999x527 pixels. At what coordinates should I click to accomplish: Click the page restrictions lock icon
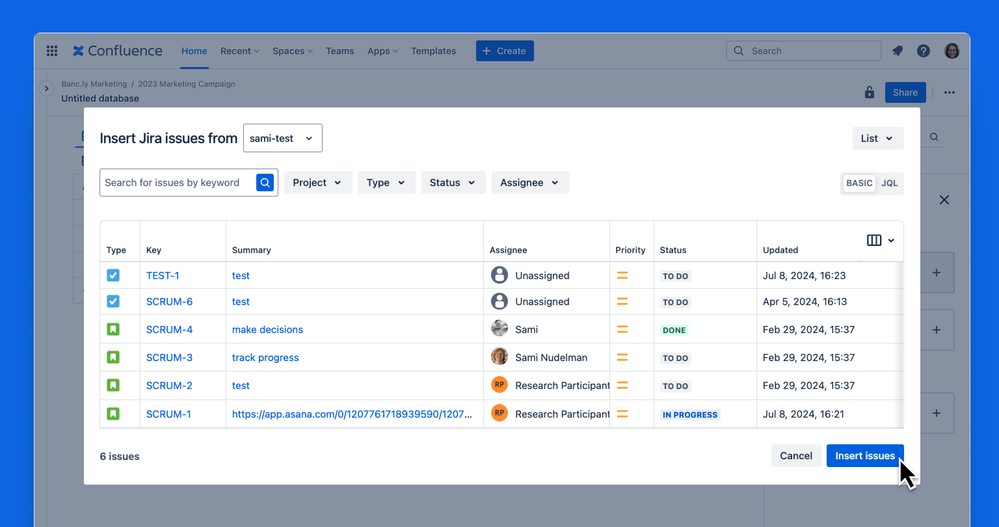pyautogui.click(x=869, y=92)
